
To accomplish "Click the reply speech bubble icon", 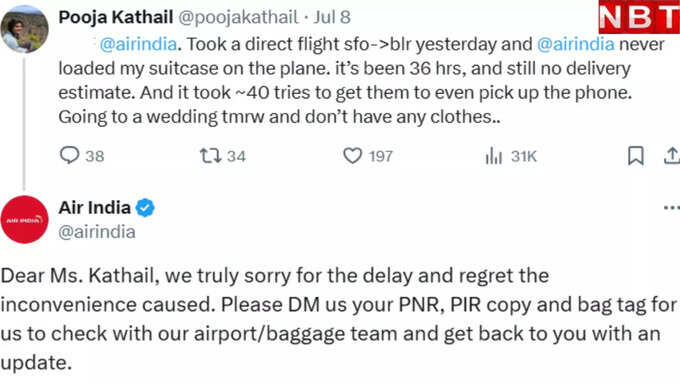I will pyautogui.click(x=69, y=155).
